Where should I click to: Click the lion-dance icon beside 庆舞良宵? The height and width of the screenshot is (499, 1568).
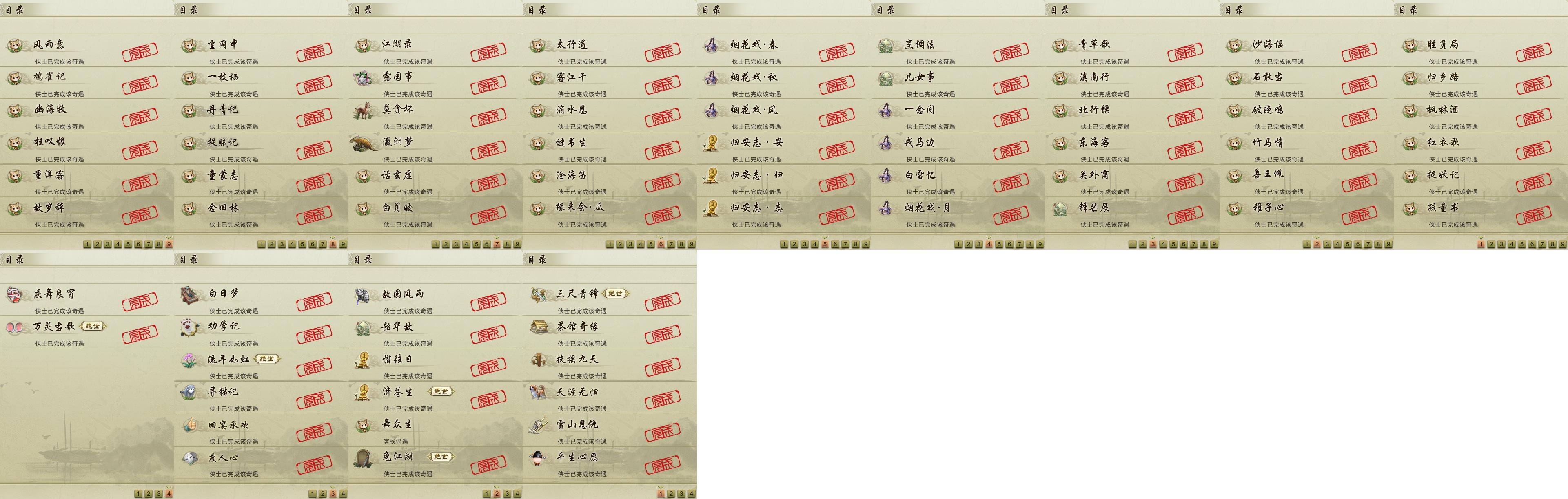[x=15, y=295]
